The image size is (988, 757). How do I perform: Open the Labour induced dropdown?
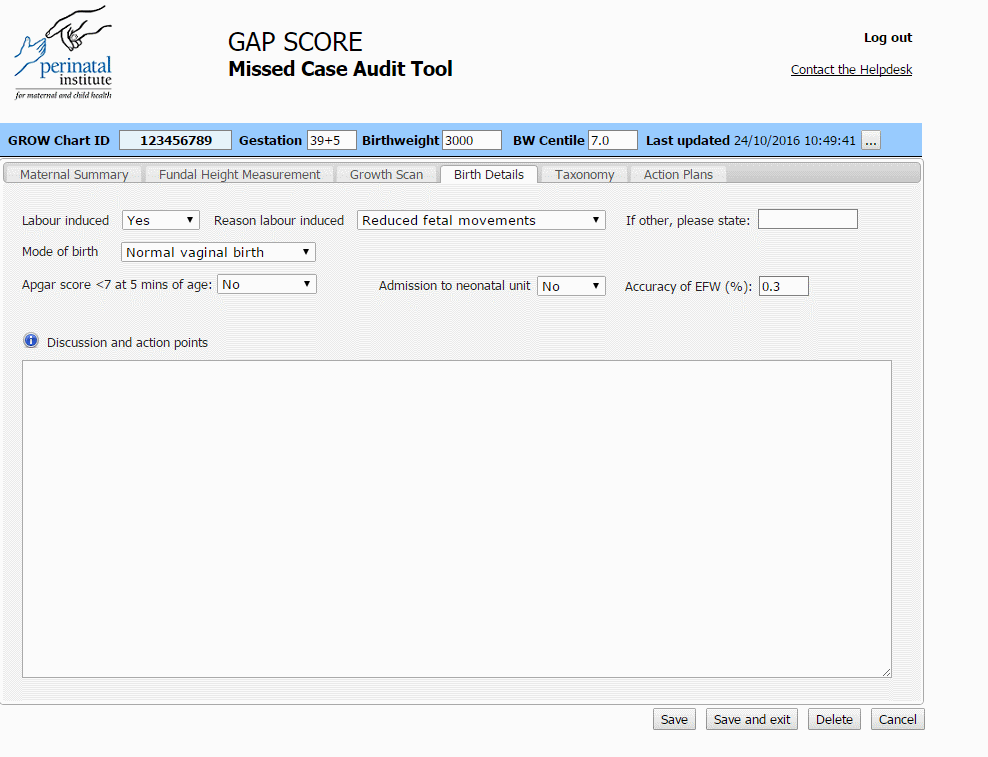pos(160,220)
